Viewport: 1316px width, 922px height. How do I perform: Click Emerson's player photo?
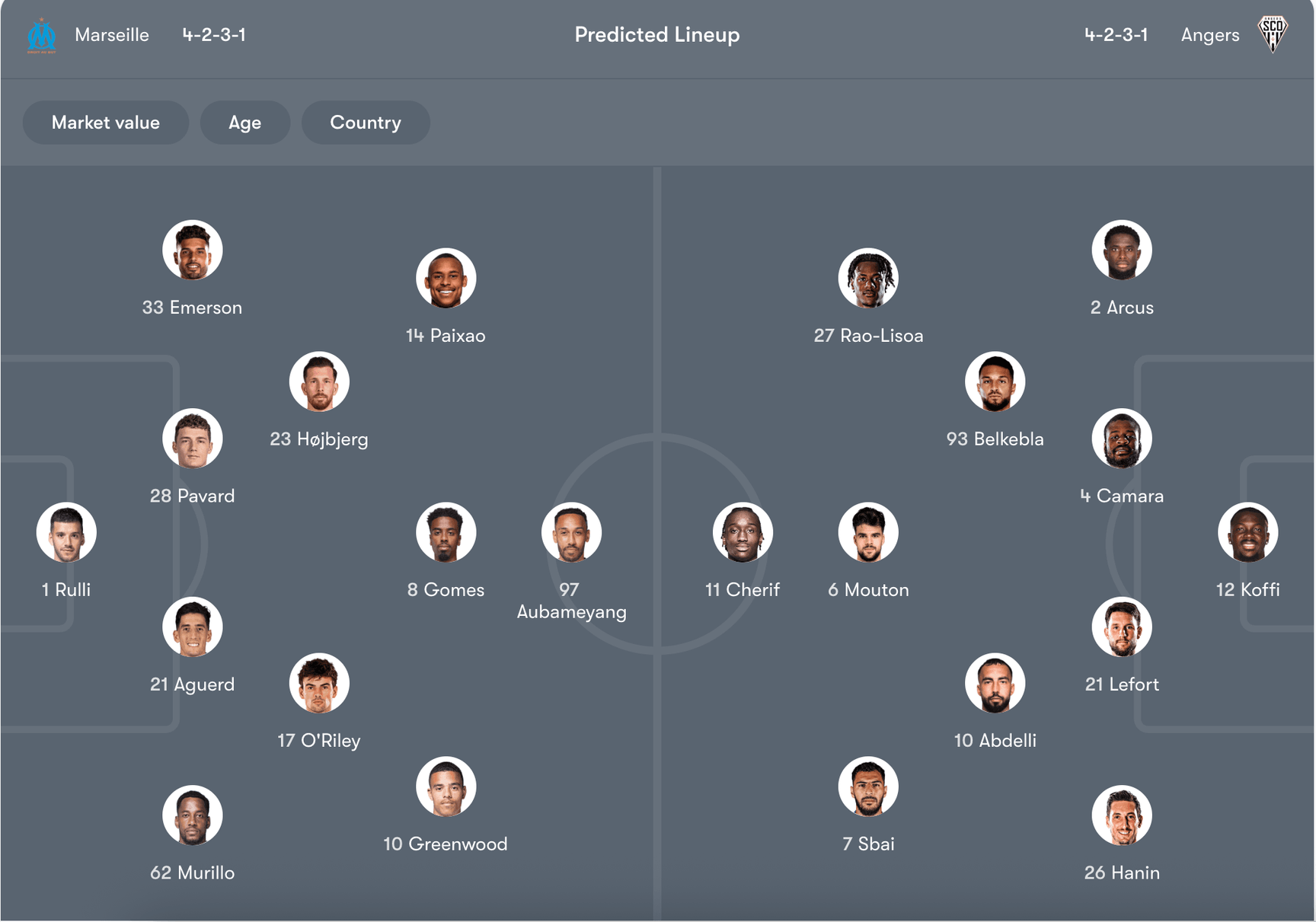pyautogui.click(x=192, y=250)
